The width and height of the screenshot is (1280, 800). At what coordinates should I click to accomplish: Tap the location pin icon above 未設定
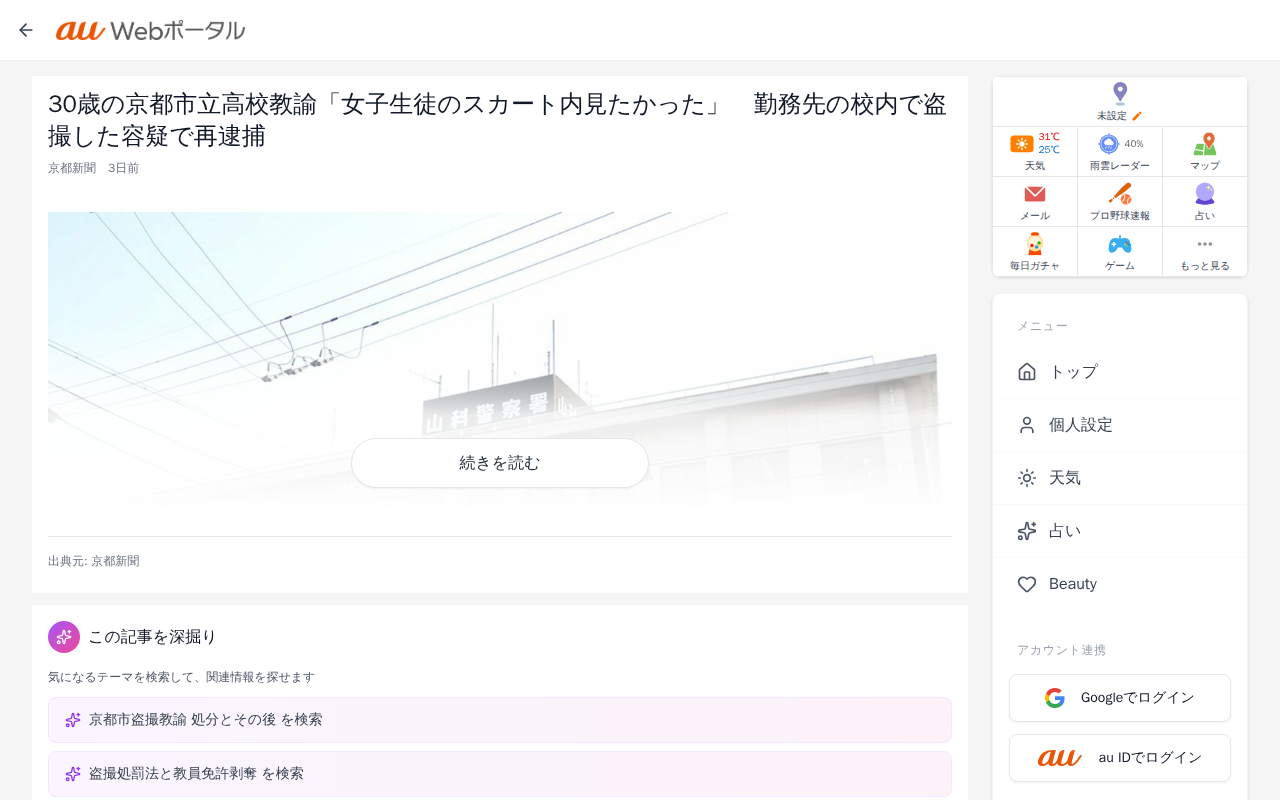(1120, 94)
